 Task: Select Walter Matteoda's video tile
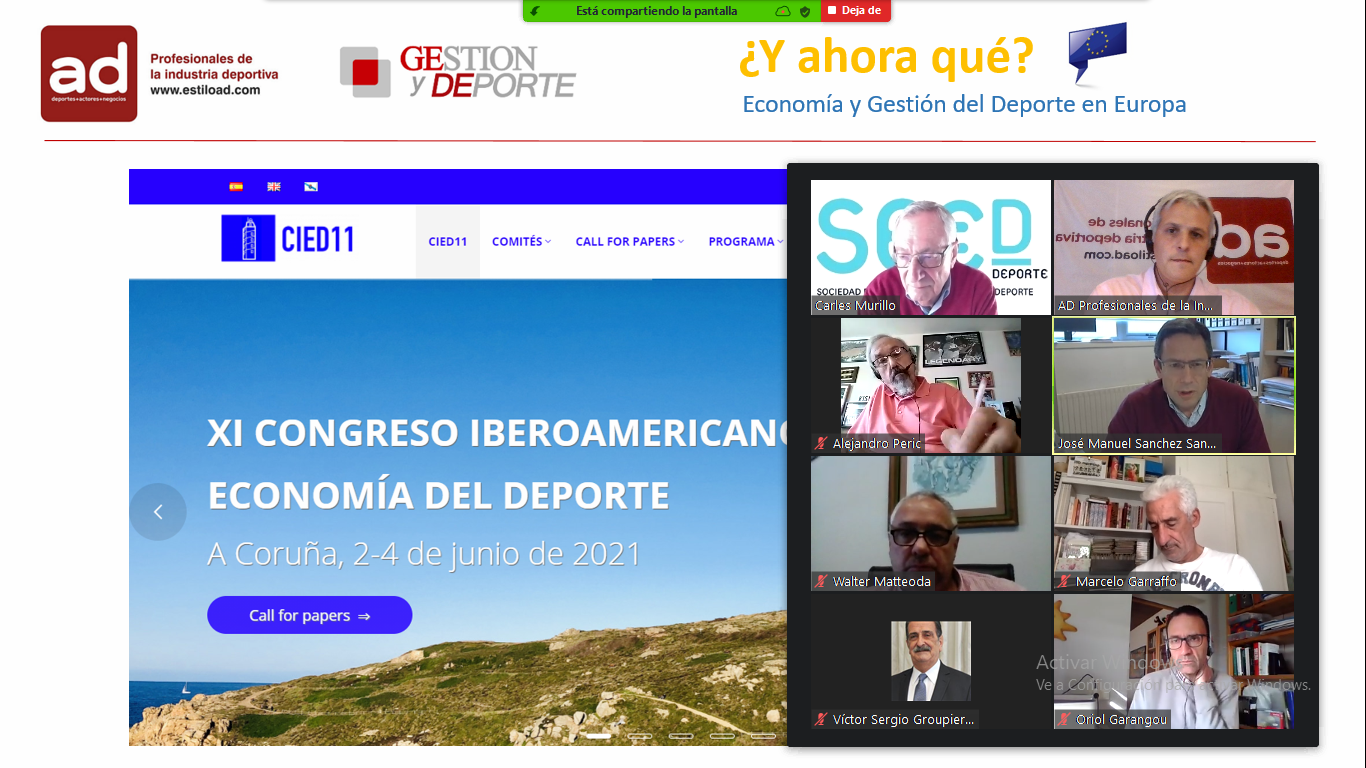click(931, 523)
